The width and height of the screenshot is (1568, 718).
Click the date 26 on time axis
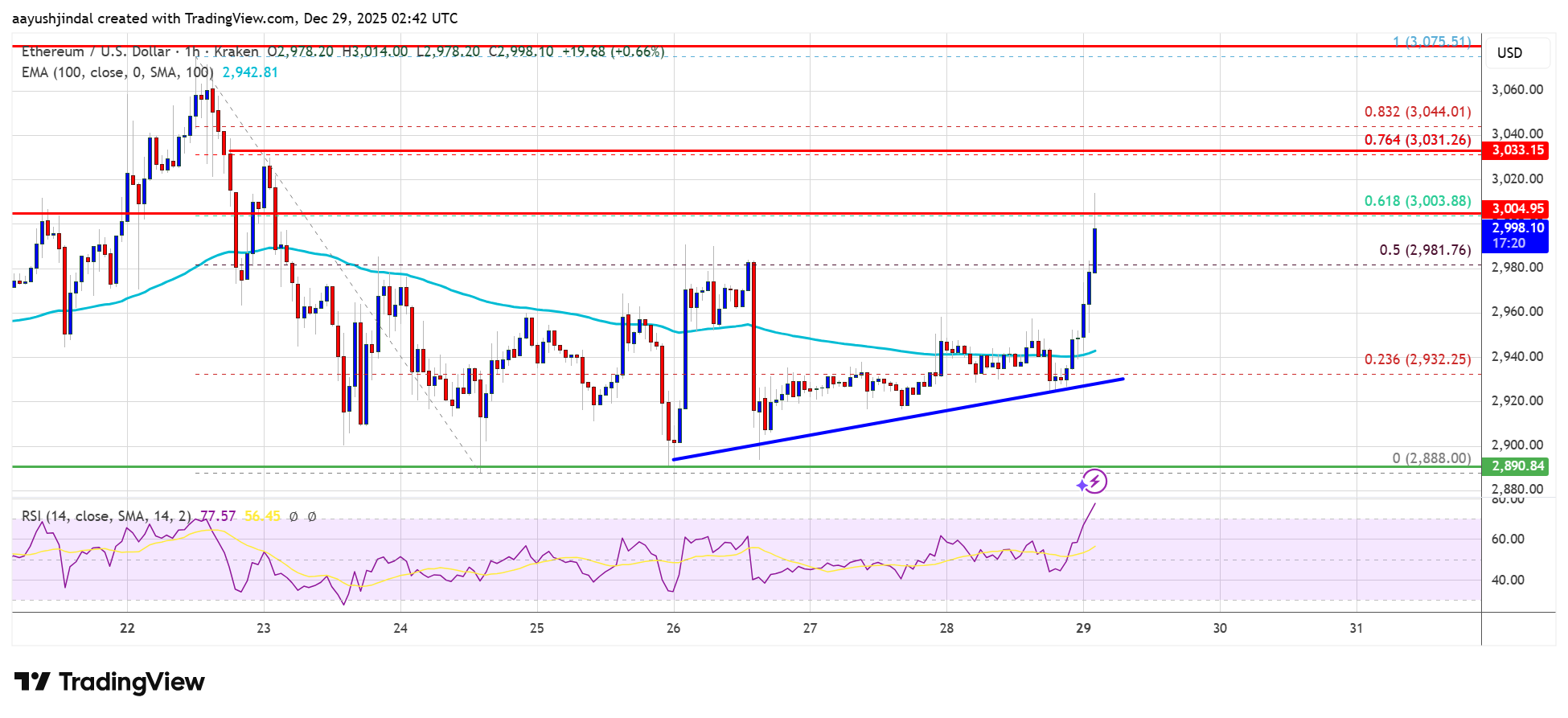pyautogui.click(x=673, y=628)
